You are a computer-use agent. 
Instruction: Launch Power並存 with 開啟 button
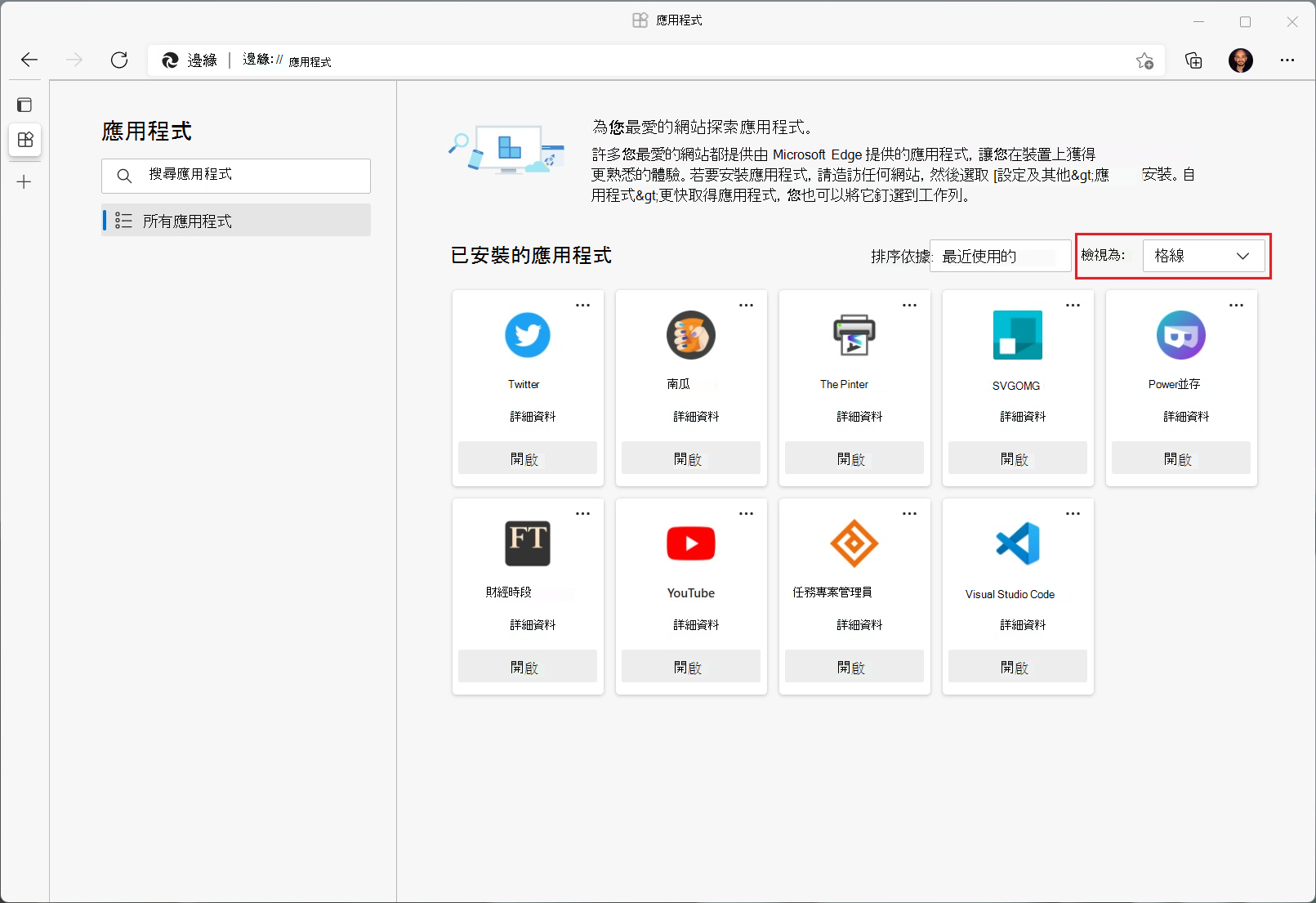click(x=1181, y=458)
